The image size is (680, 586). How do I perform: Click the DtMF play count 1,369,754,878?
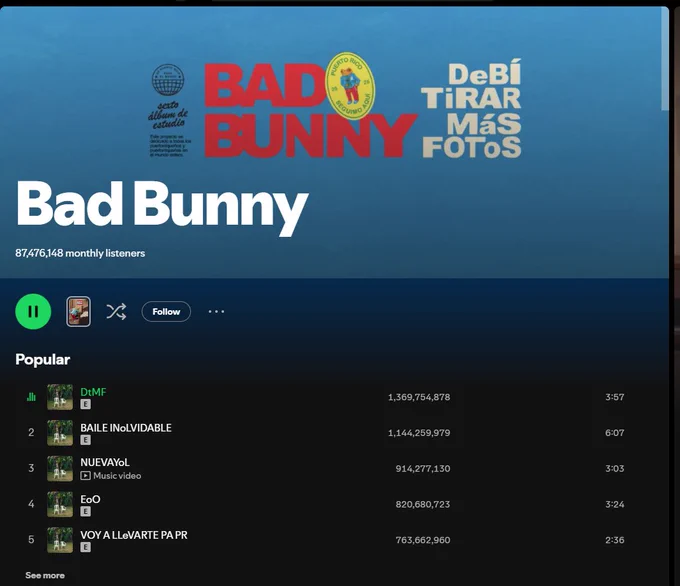pyautogui.click(x=419, y=397)
